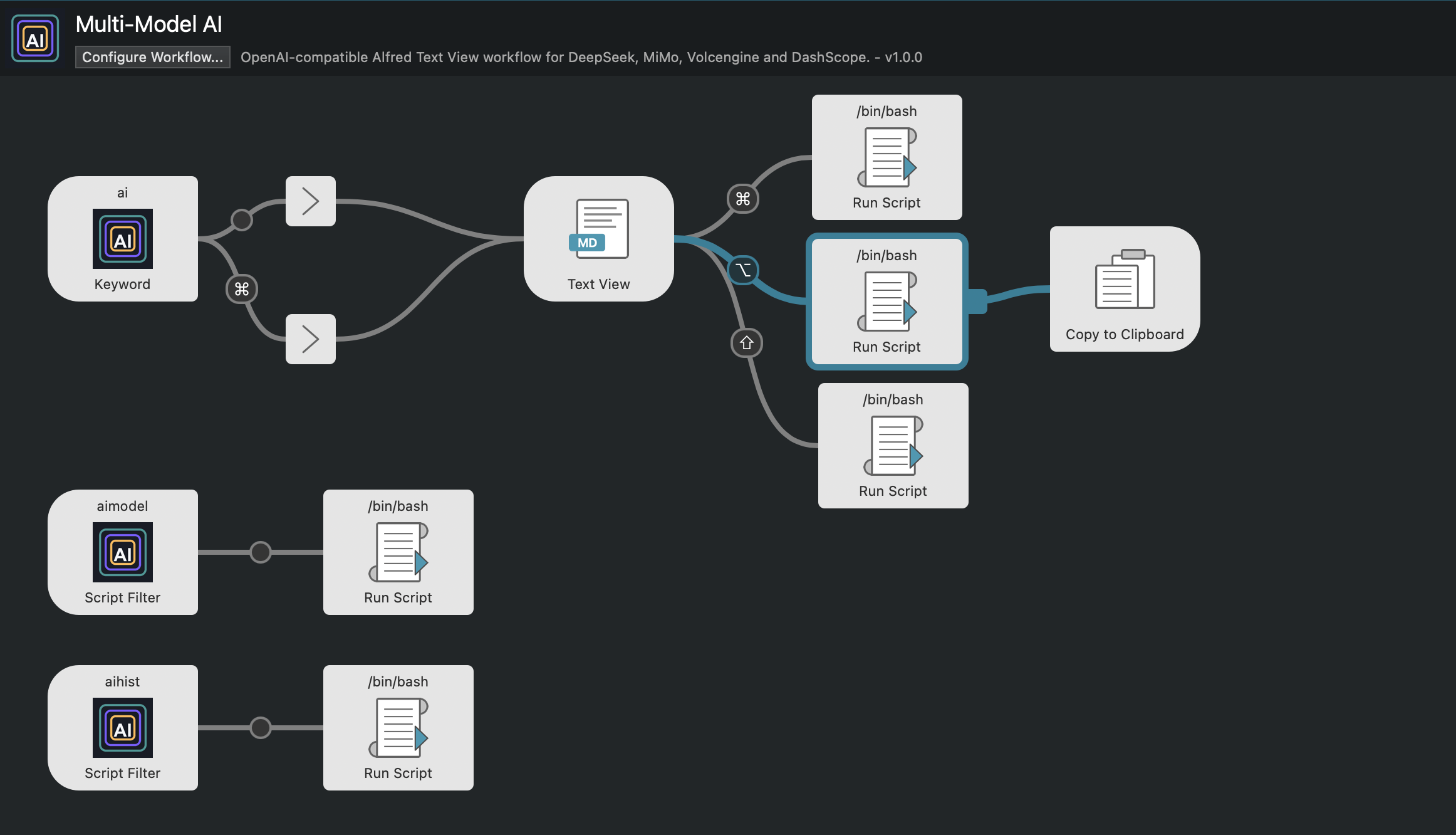Click command modifier badge after Text View
1456x835 pixels.
coord(743,199)
